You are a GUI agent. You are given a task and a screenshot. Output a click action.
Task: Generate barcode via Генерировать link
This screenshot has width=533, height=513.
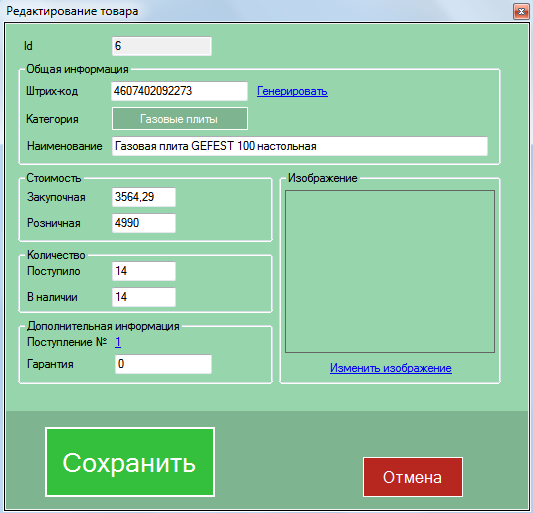coord(292,91)
